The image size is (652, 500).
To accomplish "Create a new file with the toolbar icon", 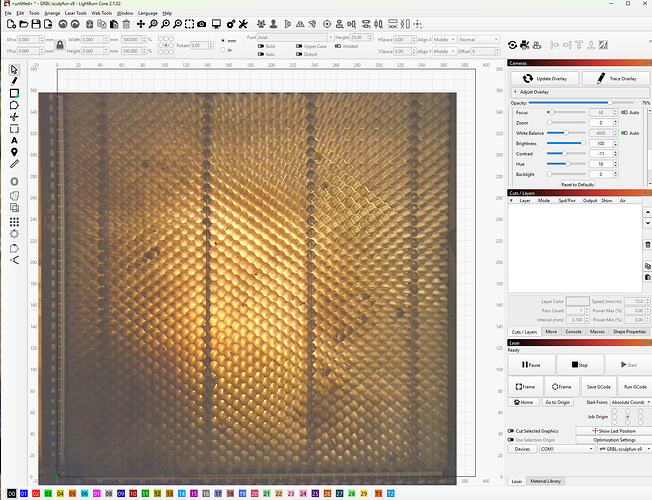I will pyautogui.click(x=11, y=24).
